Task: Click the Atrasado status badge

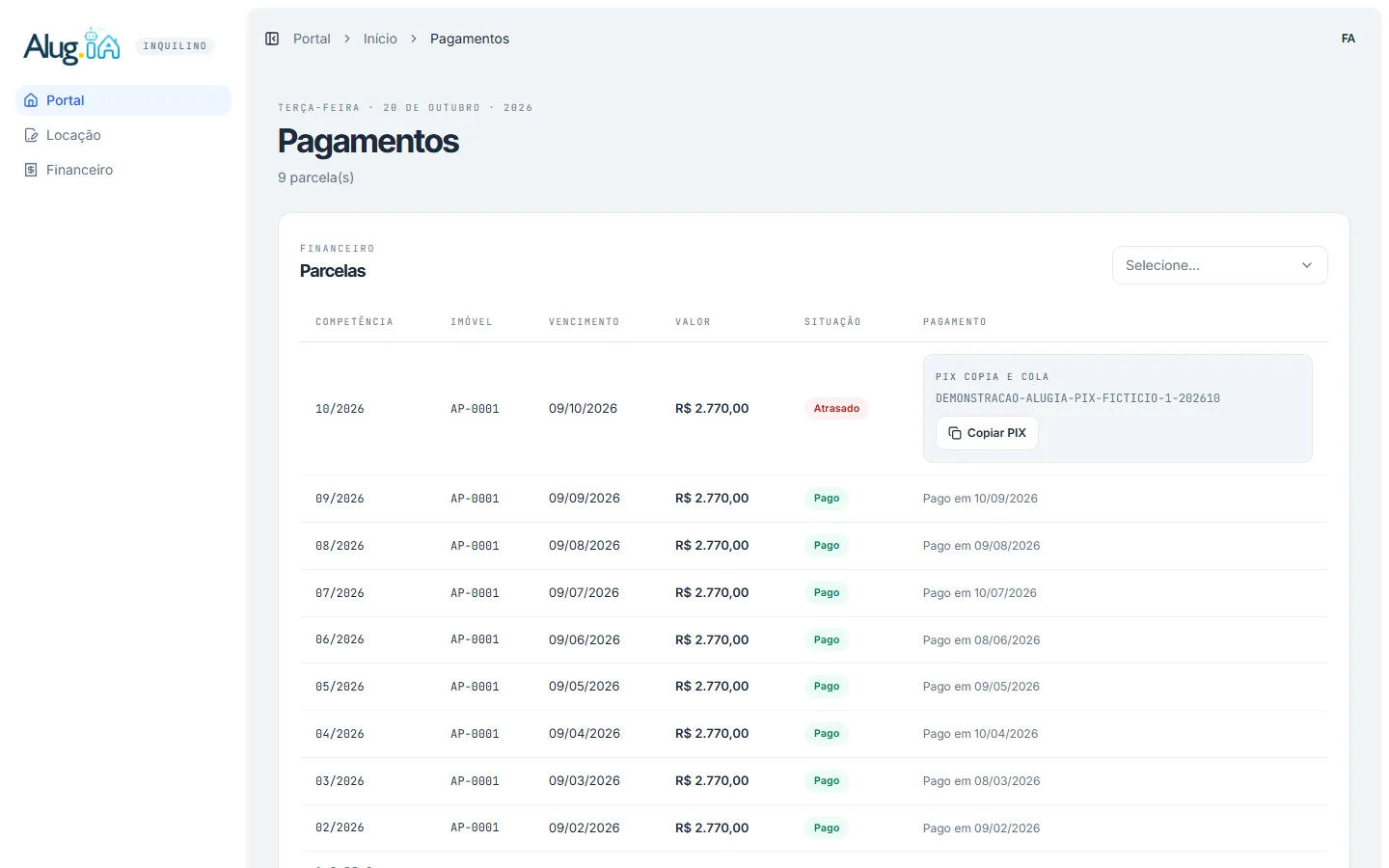Action: [836, 408]
